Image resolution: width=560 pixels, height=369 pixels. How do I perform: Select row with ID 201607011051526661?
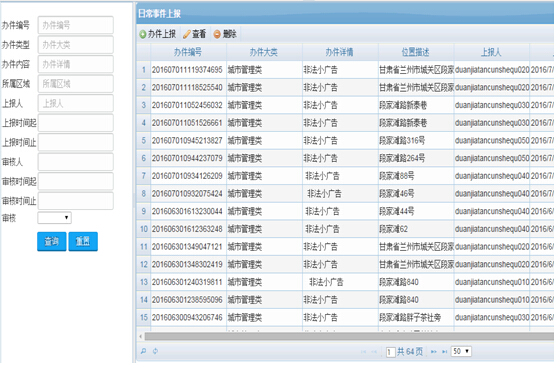(345, 123)
